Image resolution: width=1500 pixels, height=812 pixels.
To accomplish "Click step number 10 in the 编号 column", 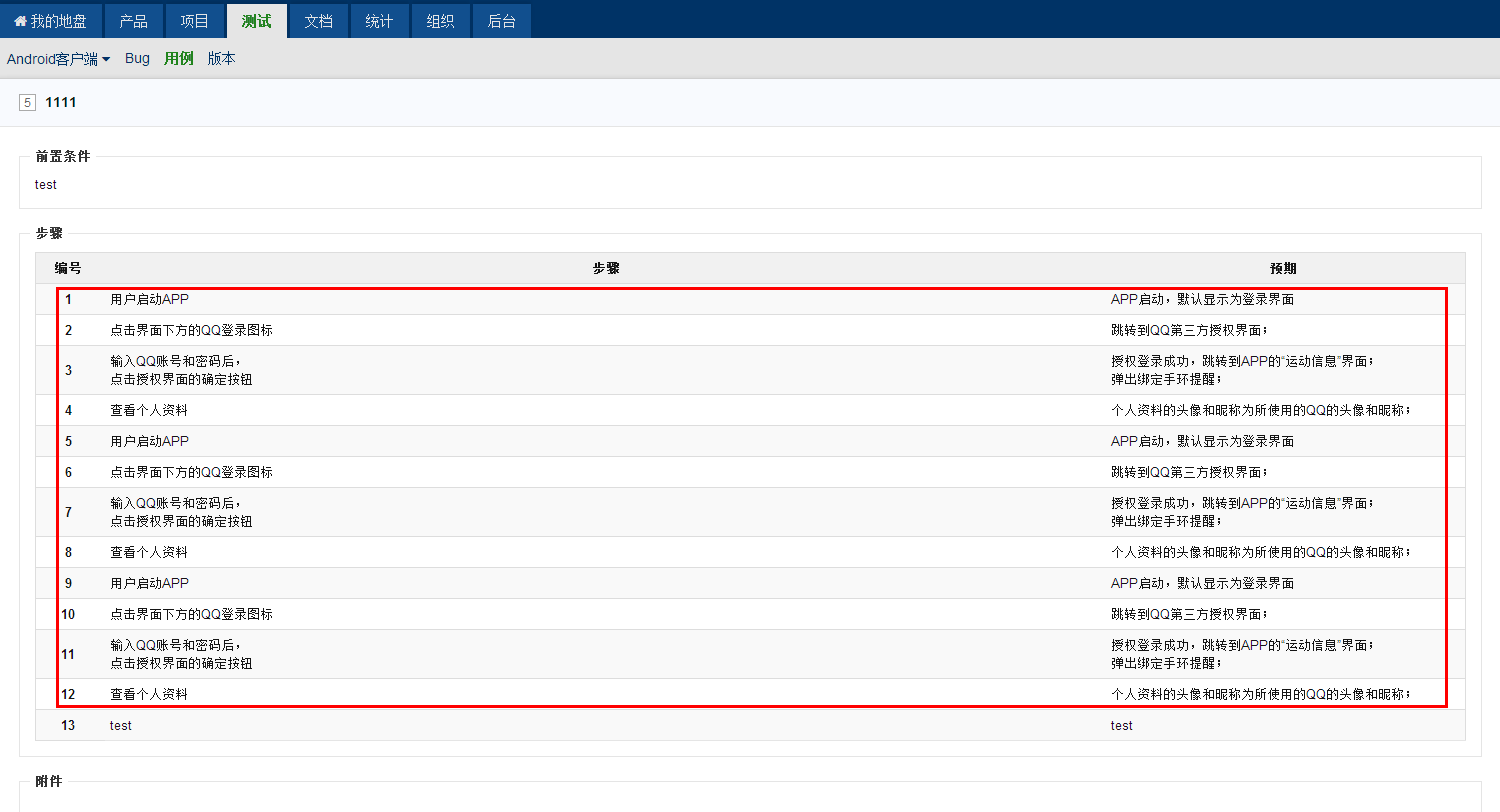I will pos(68,614).
